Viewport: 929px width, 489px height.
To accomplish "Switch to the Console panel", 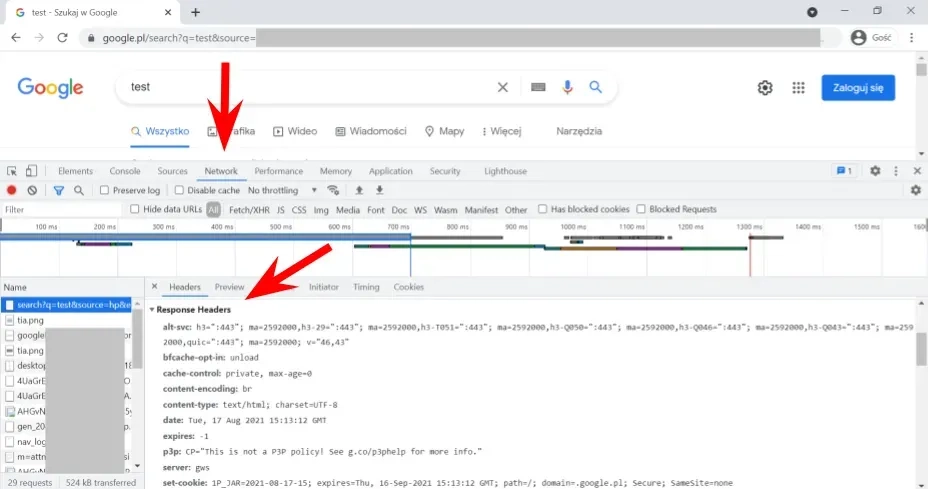I will click(x=125, y=171).
